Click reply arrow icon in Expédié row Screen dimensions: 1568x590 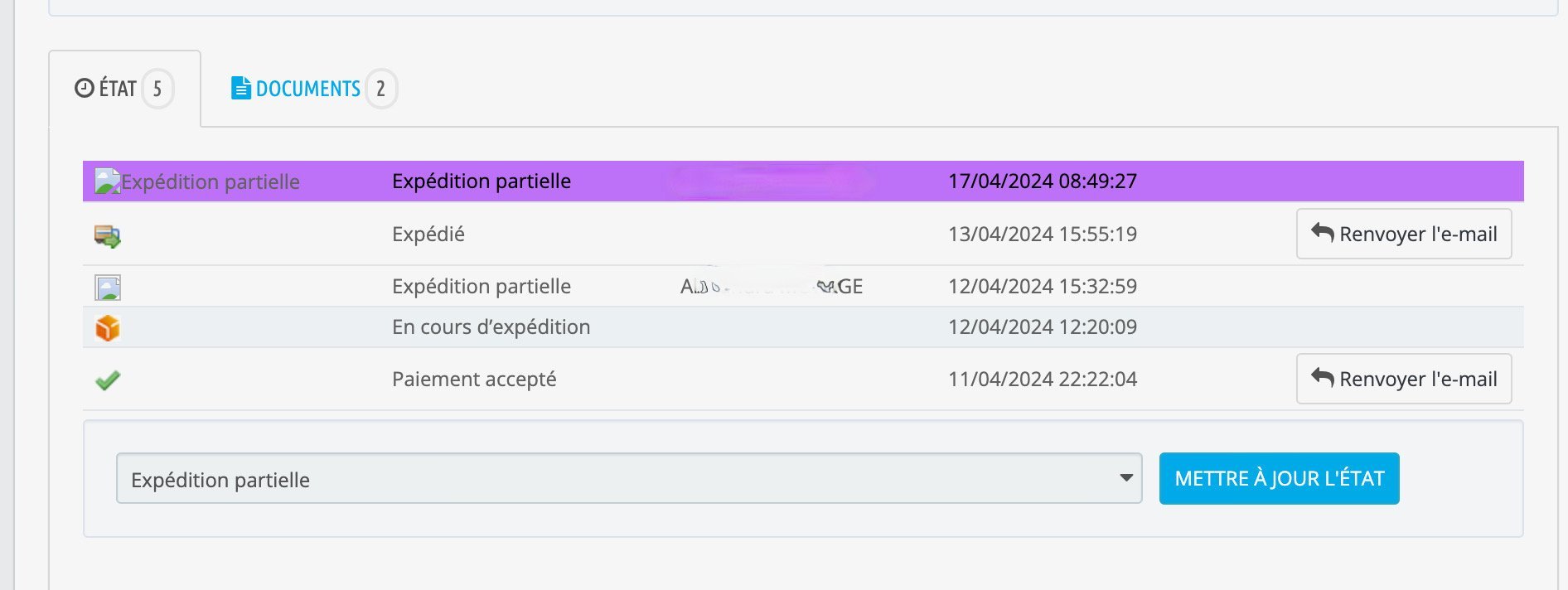point(1323,234)
